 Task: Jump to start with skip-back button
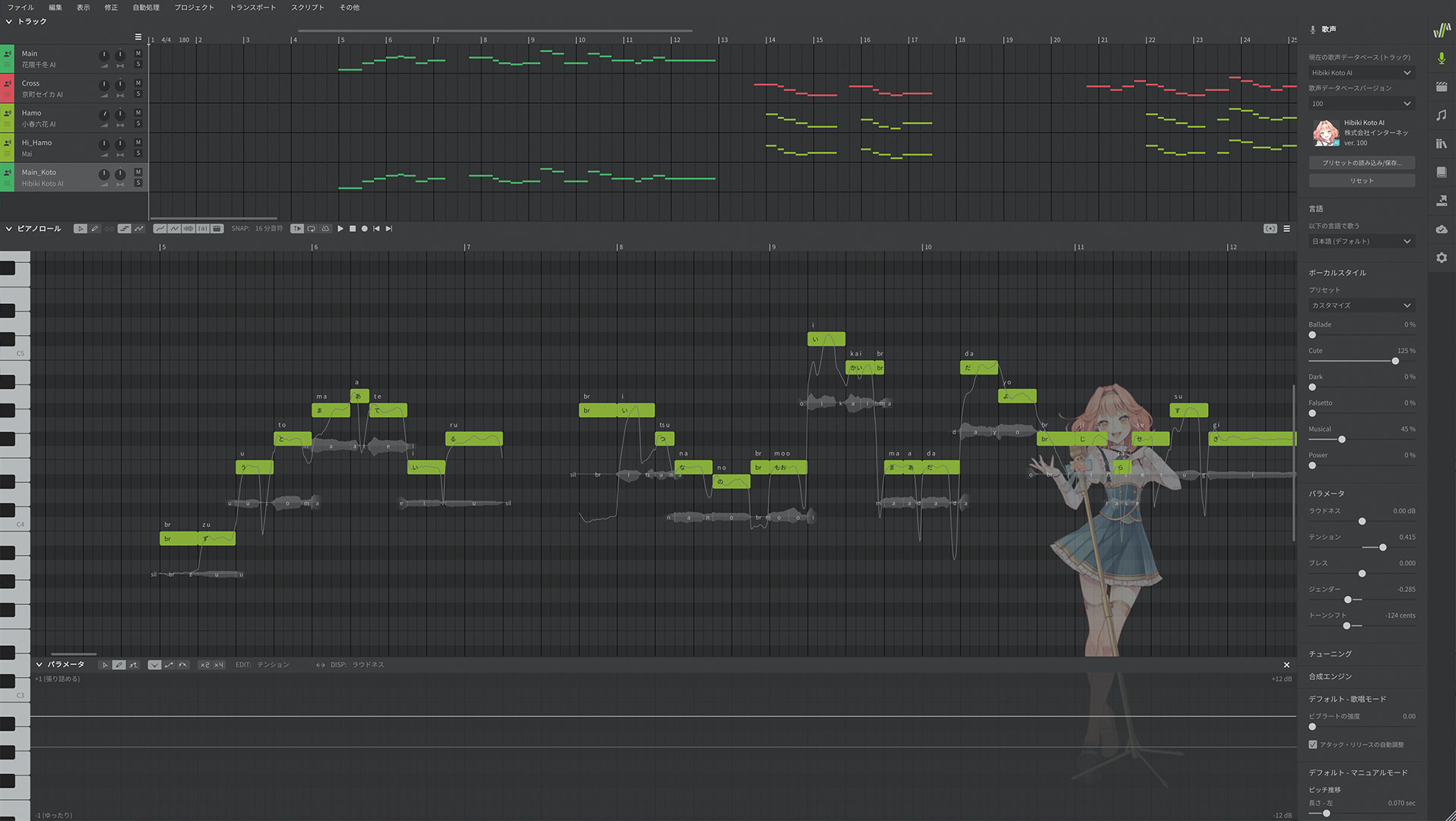click(377, 229)
